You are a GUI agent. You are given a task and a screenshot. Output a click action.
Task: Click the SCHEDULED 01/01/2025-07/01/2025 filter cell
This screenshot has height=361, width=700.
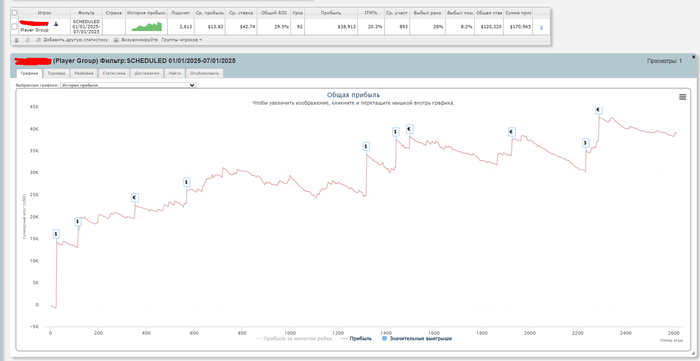coord(86,27)
